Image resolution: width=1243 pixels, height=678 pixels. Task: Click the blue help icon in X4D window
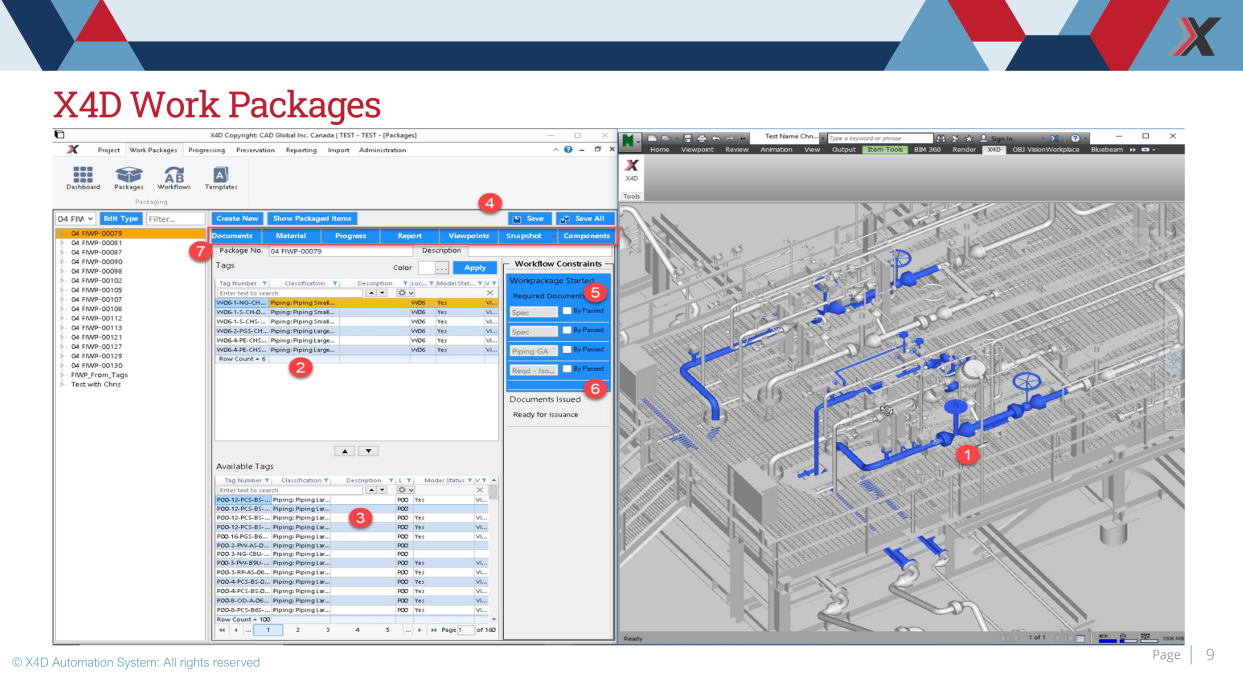point(568,150)
